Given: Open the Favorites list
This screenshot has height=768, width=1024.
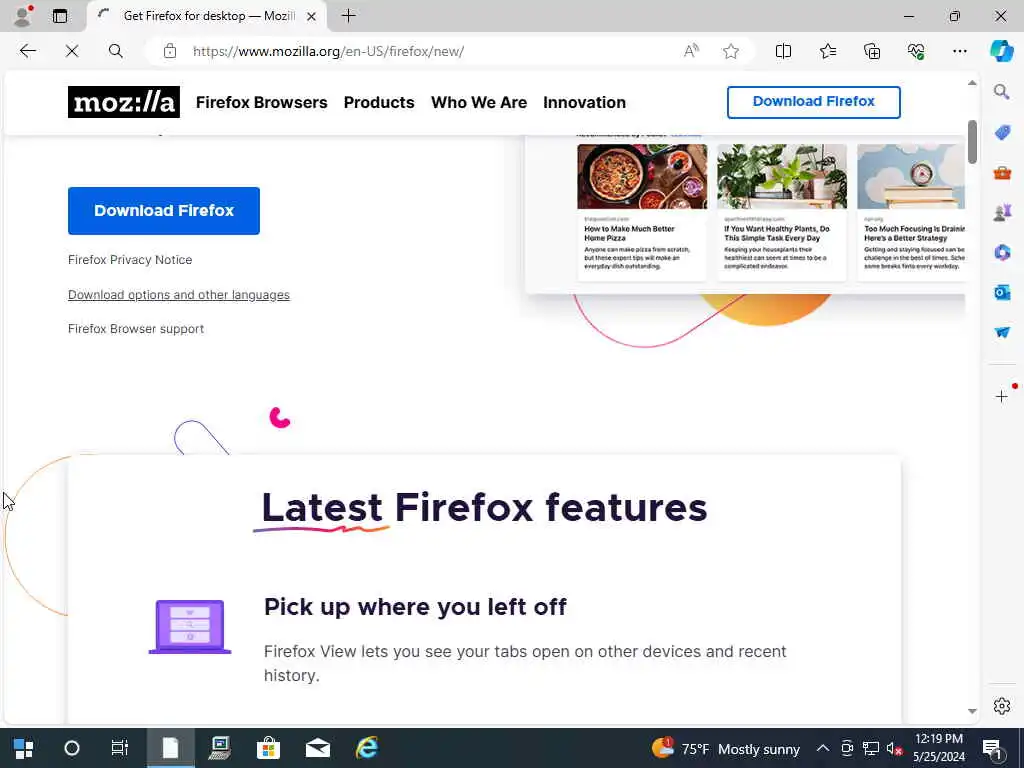Looking at the screenshot, I should click(828, 51).
